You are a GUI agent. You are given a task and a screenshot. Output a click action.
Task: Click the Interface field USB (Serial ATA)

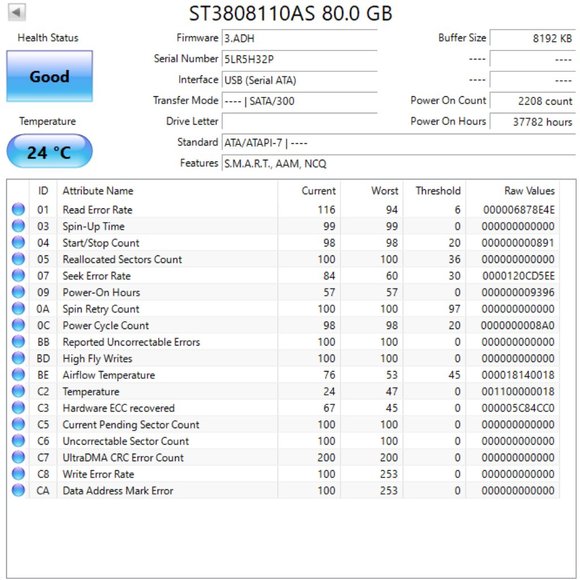(299, 80)
